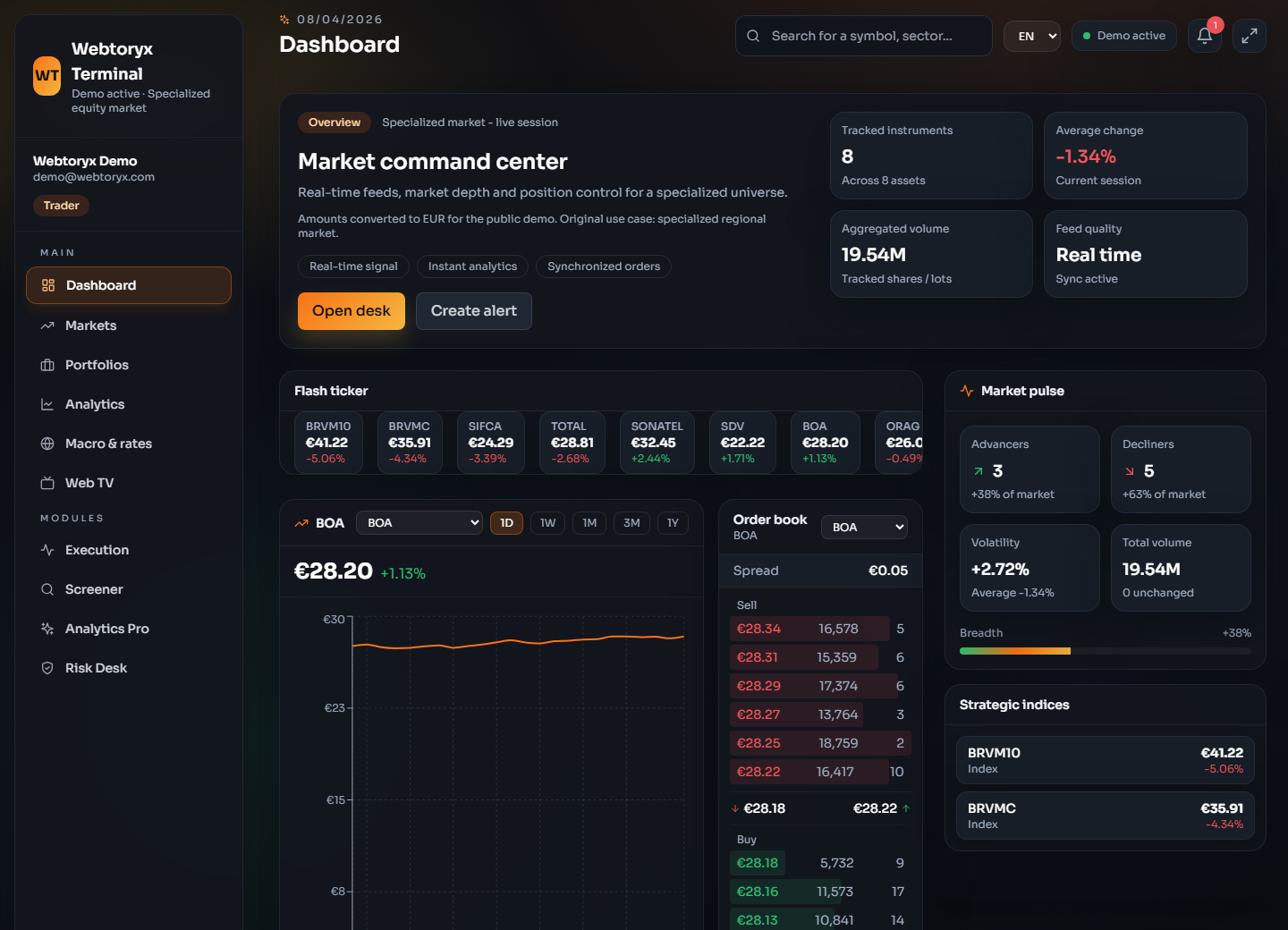
Task: Open the notifications bell
Action: click(x=1204, y=36)
